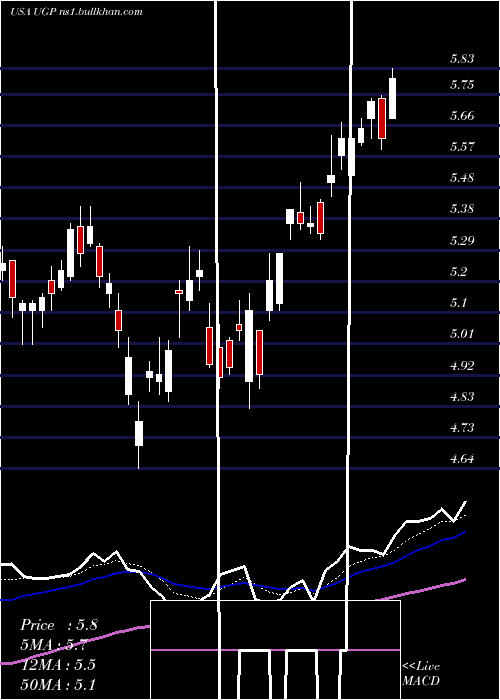Click the 5MA : 5.7 readout
The height and width of the screenshot is (700, 500).
tap(53, 645)
